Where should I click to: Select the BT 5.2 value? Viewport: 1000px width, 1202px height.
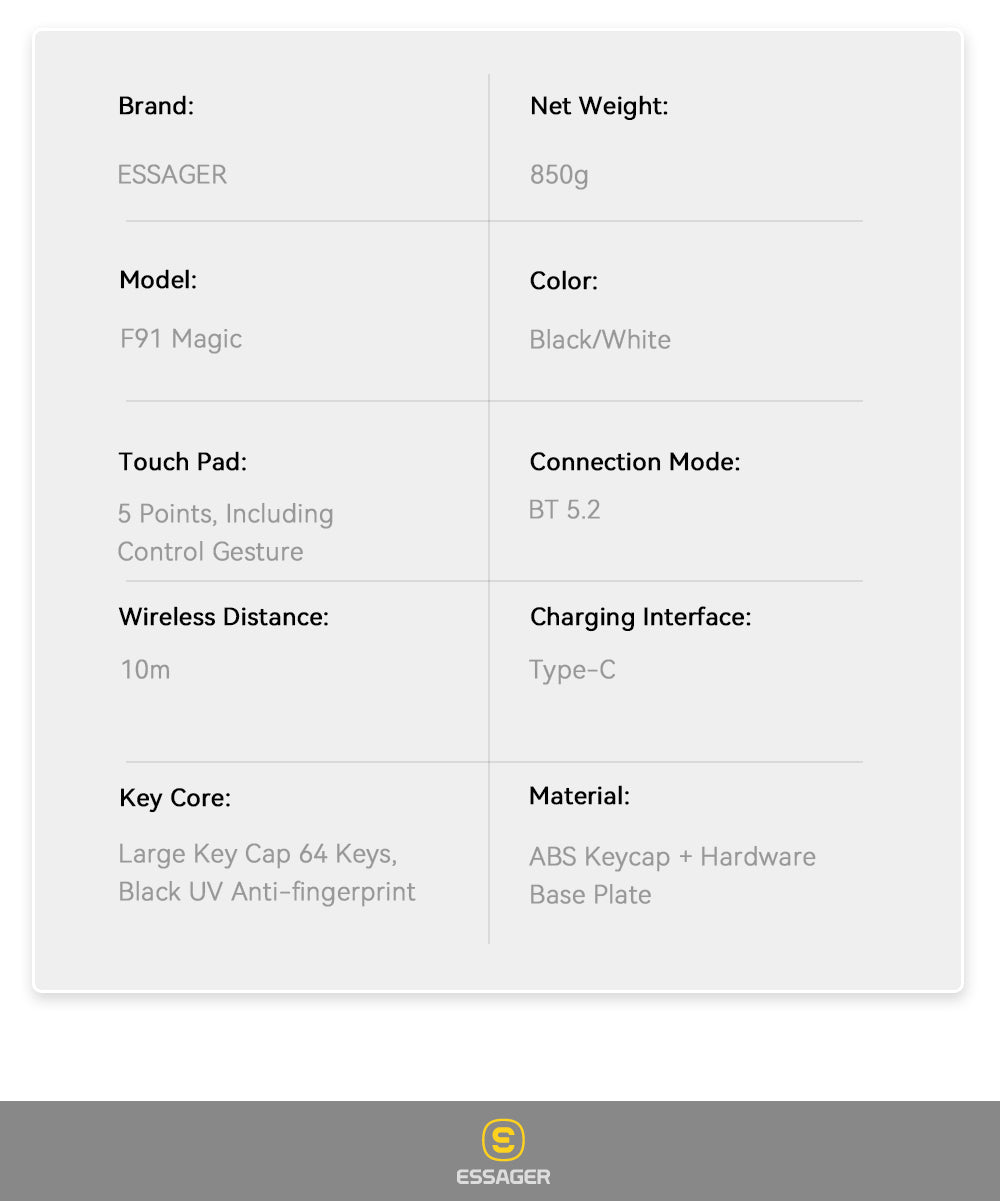[x=564, y=510]
